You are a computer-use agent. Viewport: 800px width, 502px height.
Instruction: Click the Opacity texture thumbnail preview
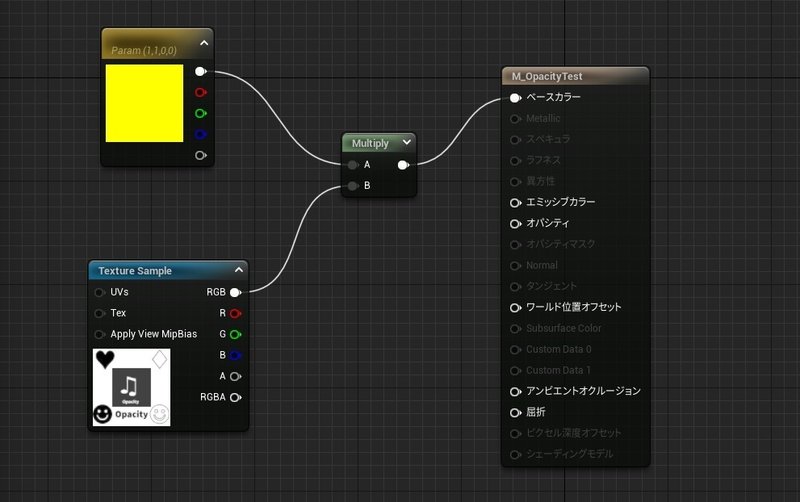(132, 387)
